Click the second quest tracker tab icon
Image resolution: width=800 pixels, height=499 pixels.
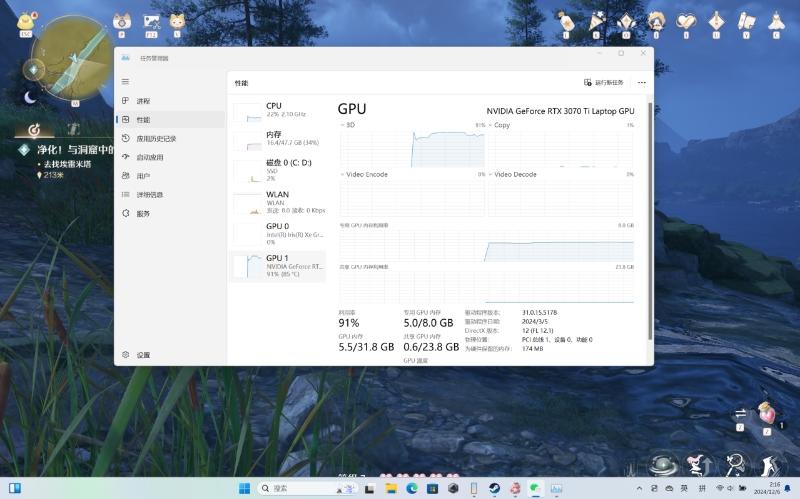pos(74,130)
